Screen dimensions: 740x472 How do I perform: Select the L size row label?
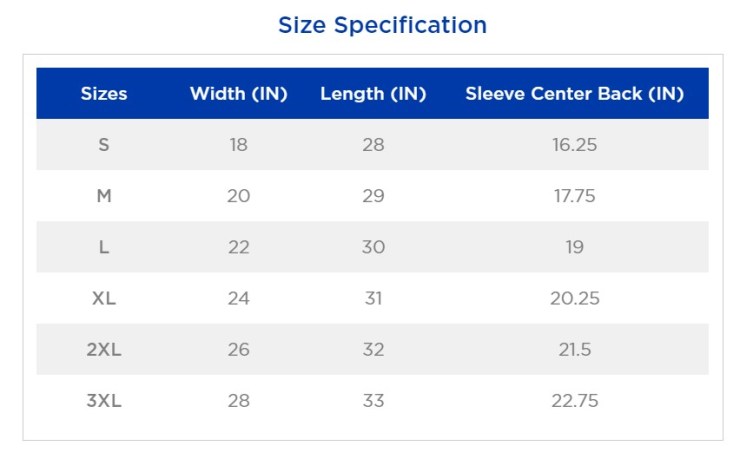[x=104, y=247]
